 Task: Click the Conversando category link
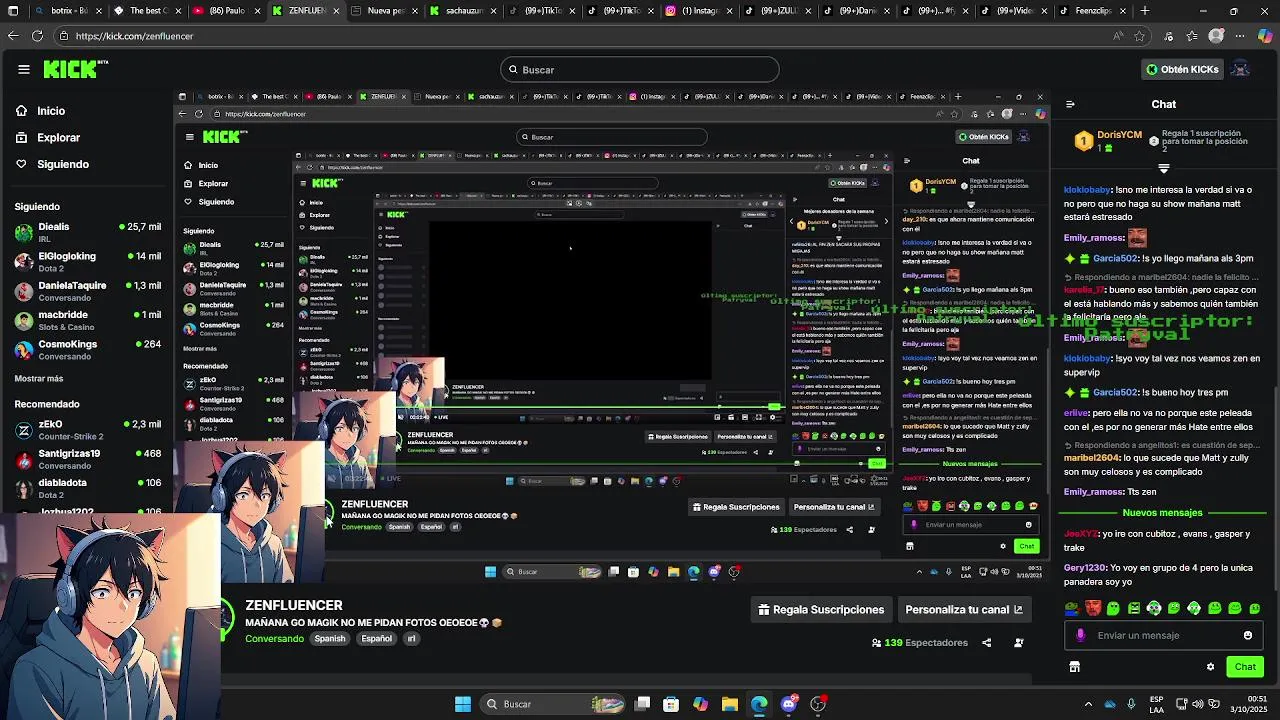click(274, 638)
